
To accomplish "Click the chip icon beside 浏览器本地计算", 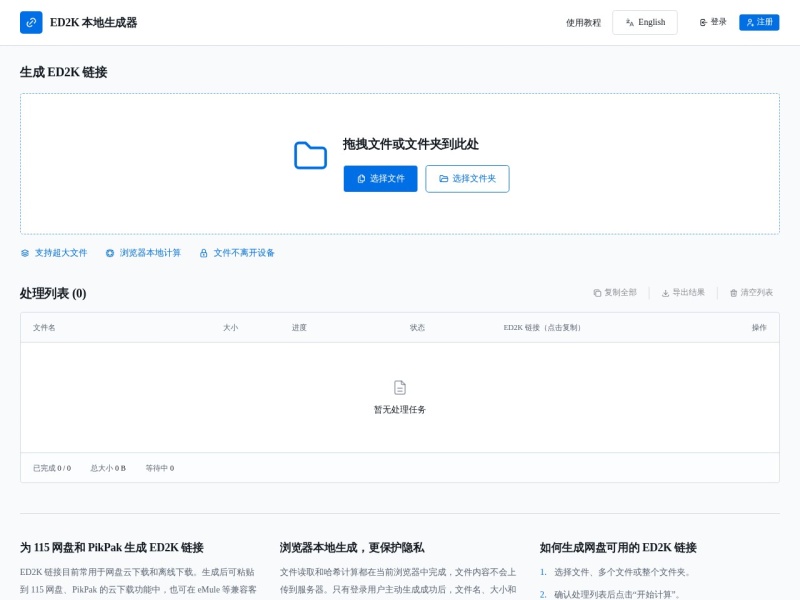I will [110, 253].
